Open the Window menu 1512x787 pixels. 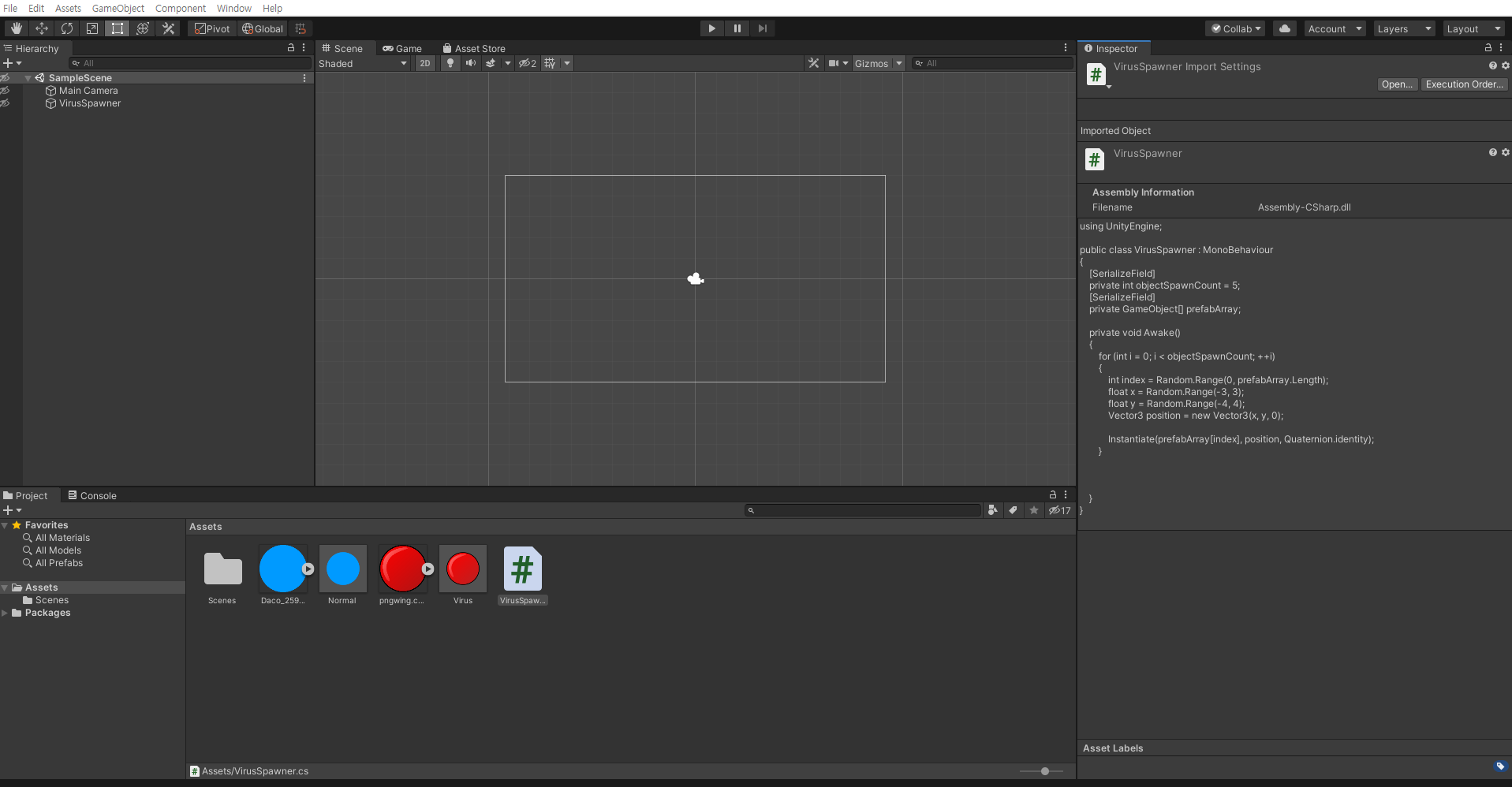pyautogui.click(x=234, y=8)
